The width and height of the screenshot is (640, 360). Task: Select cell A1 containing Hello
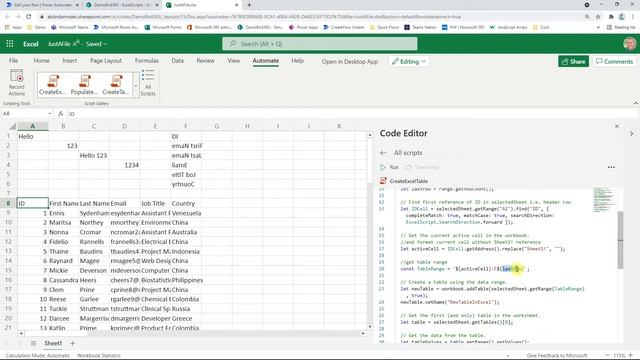pos(33,136)
